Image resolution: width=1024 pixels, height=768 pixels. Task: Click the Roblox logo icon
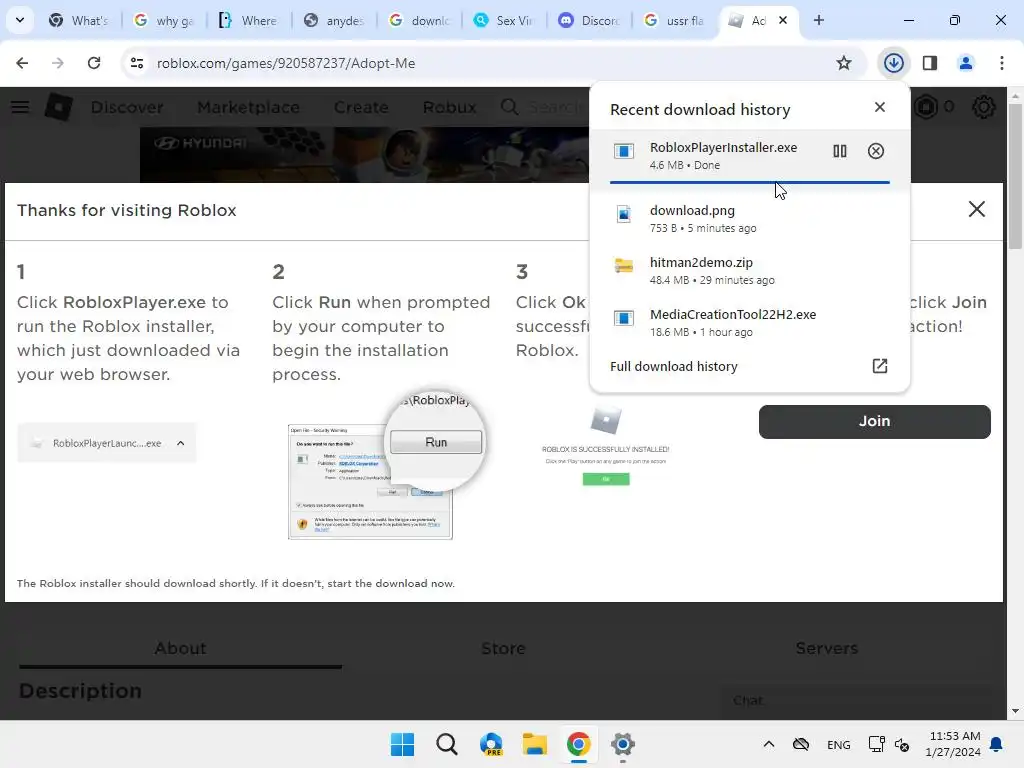[x=59, y=107]
